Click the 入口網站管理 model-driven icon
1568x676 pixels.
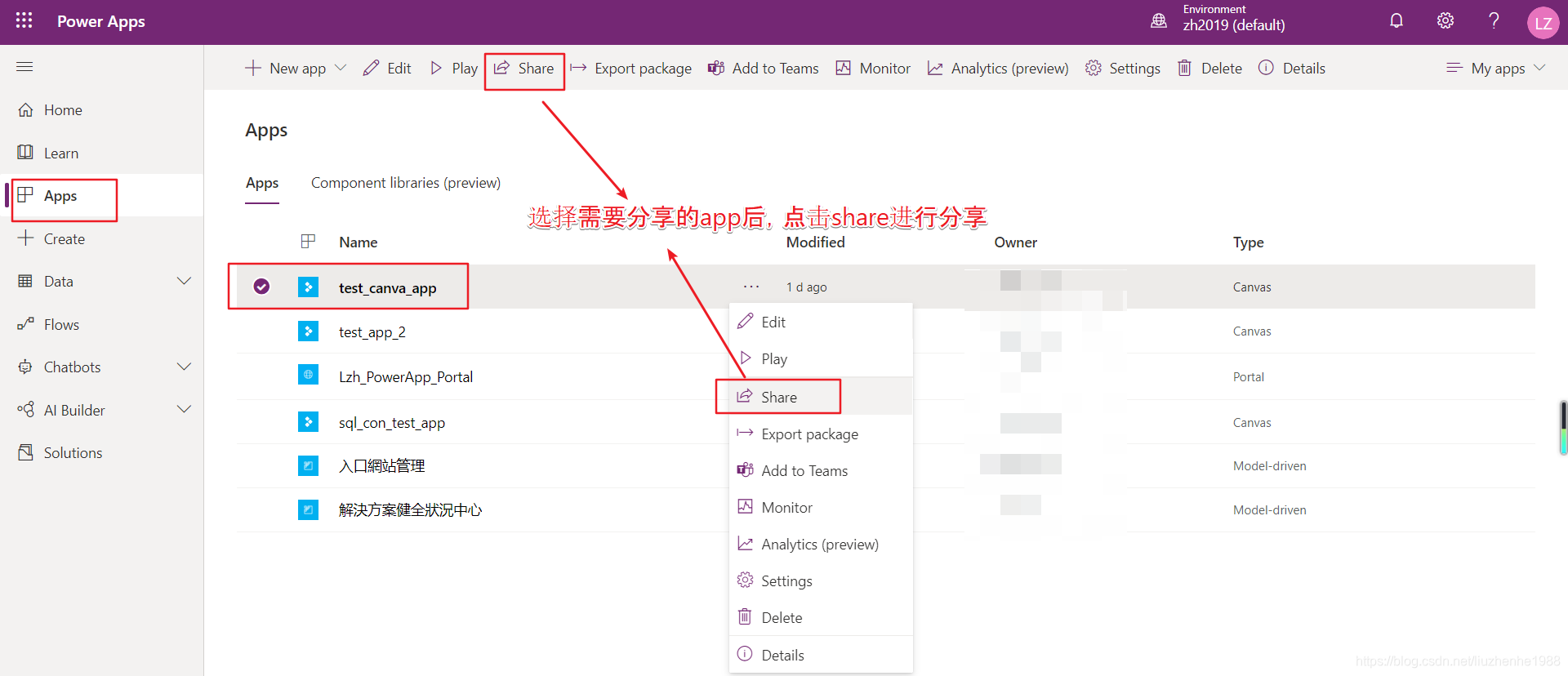tap(308, 465)
